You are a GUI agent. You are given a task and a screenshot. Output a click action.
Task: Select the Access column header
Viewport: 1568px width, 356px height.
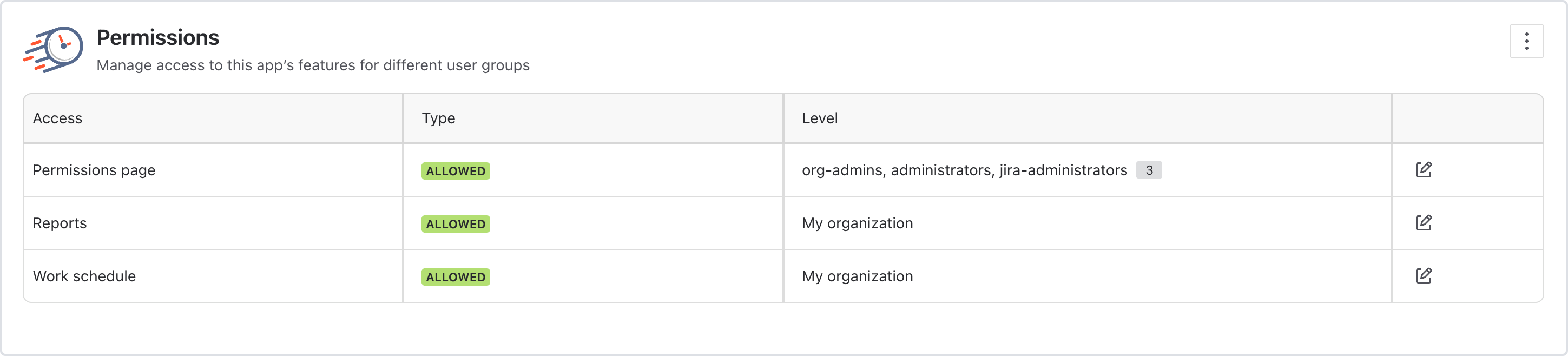click(x=57, y=118)
